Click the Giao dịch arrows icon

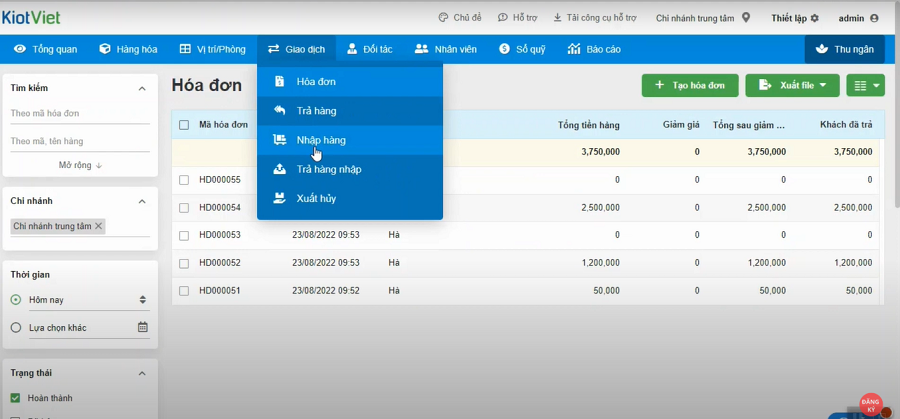273,49
